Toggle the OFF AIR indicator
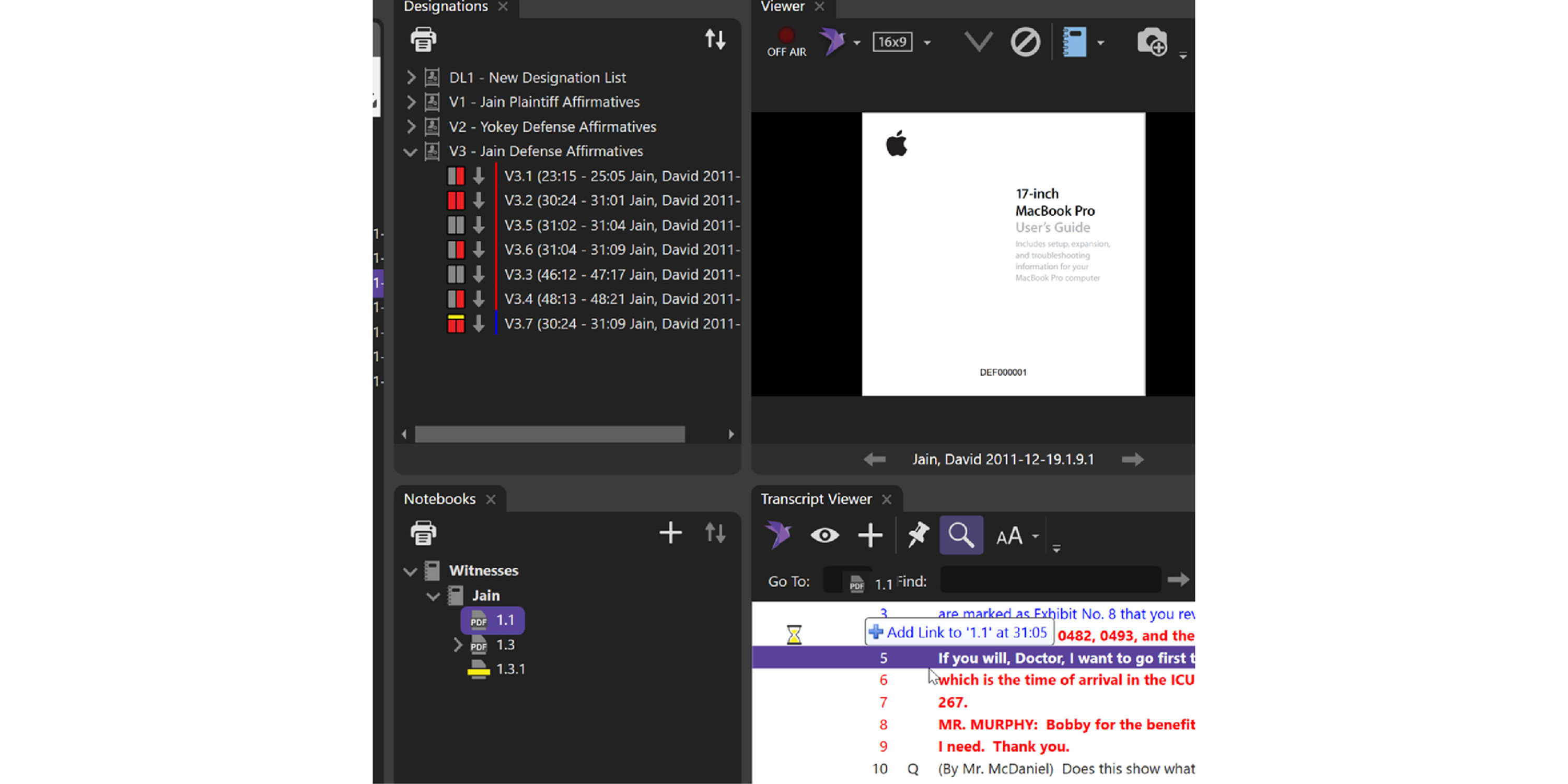Screen dimensions: 1568x784 786,41
